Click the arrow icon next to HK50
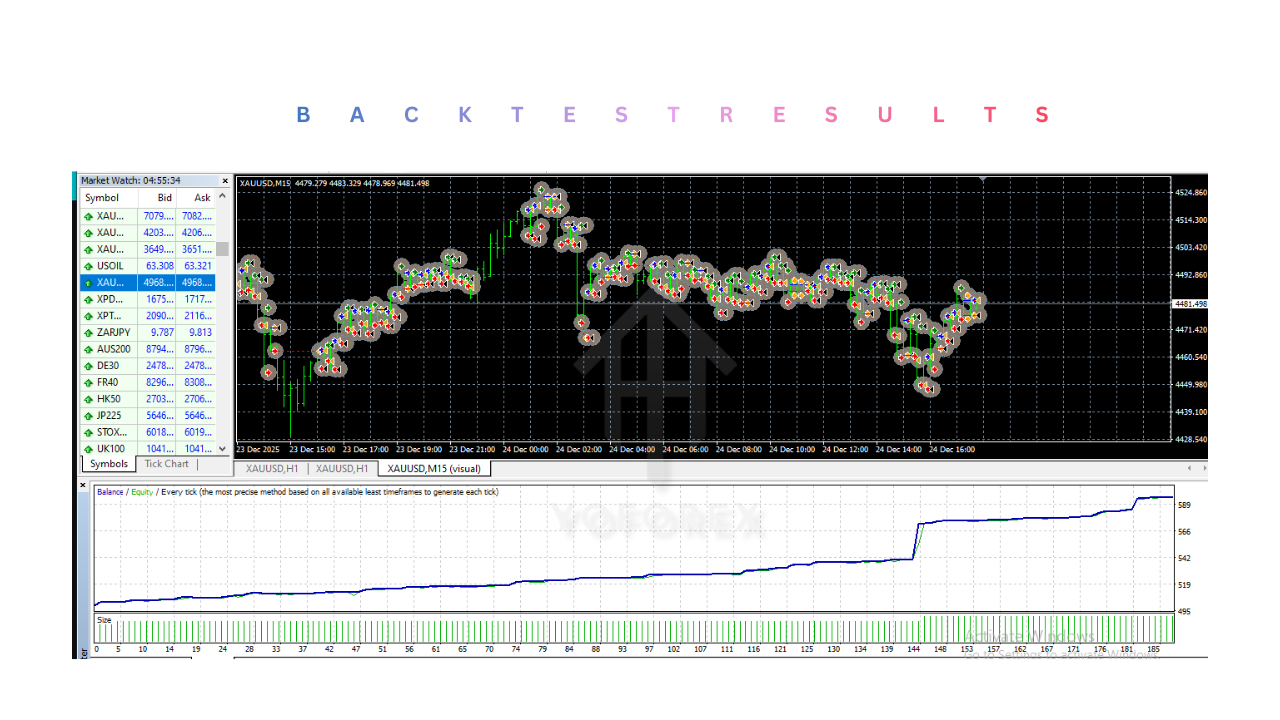1280x720 pixels. (x=90, y=398)
